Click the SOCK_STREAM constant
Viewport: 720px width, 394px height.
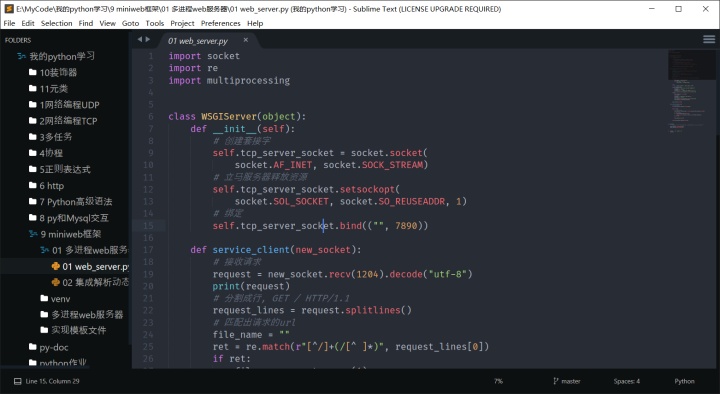click(392, 165)
